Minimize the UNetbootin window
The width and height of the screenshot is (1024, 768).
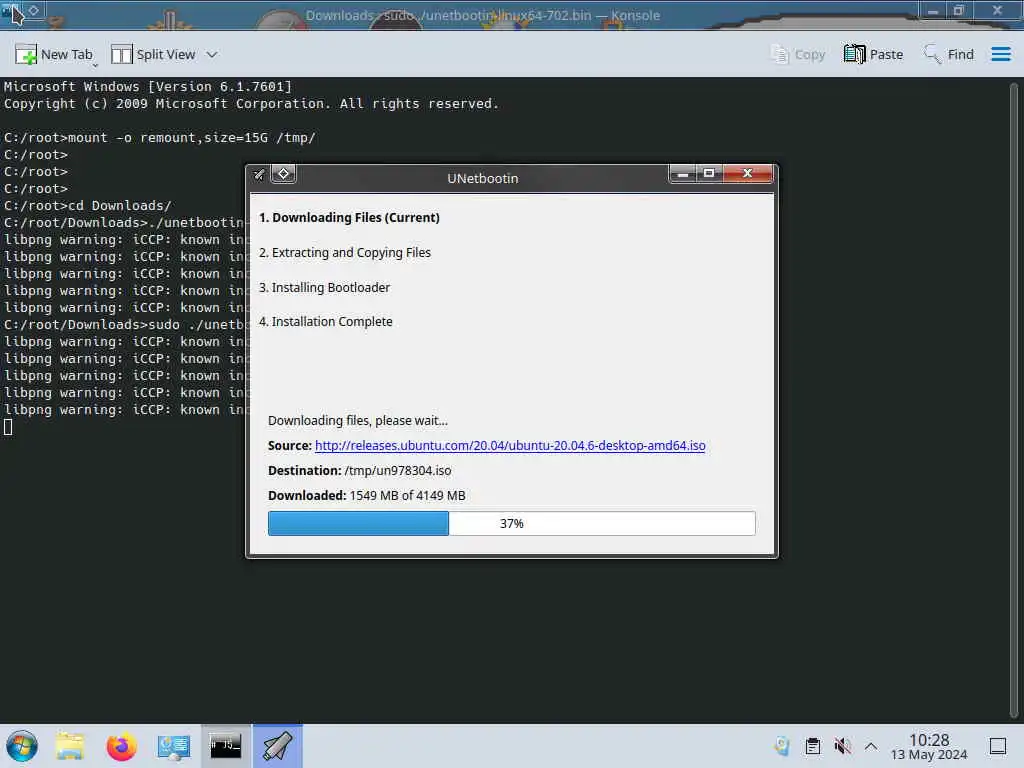[682, 174]
